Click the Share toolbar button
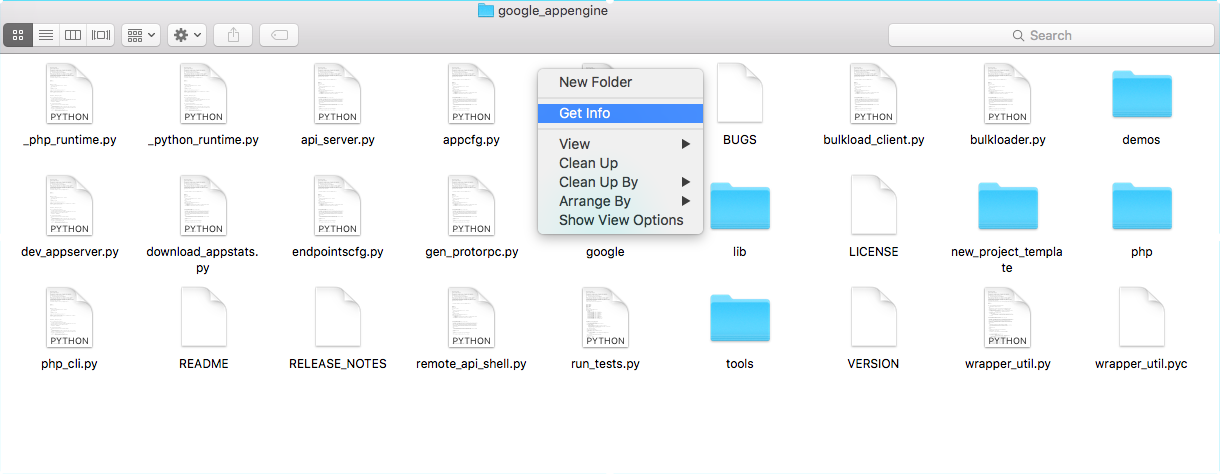1220x474 pixels. (x=233, y=35)
